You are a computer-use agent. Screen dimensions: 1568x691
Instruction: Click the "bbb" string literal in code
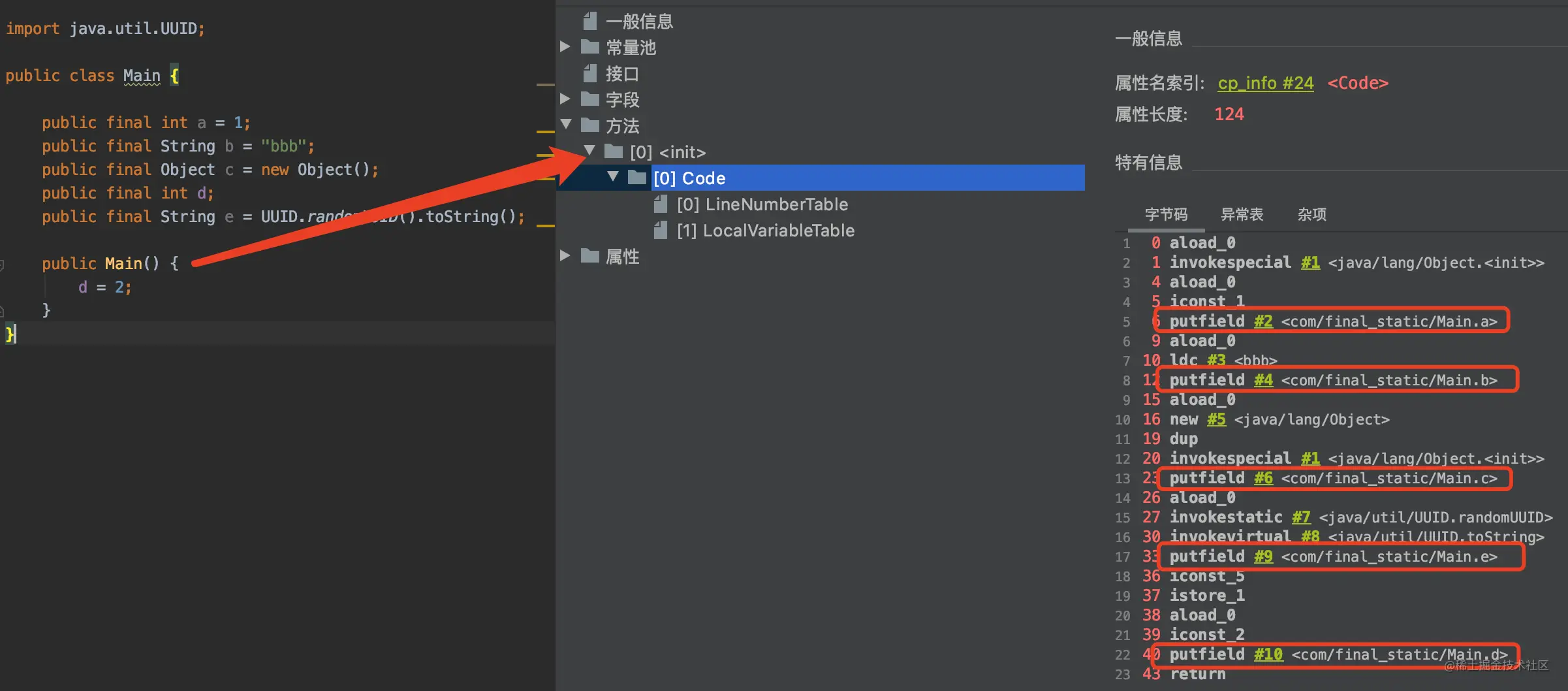[284, 146]
